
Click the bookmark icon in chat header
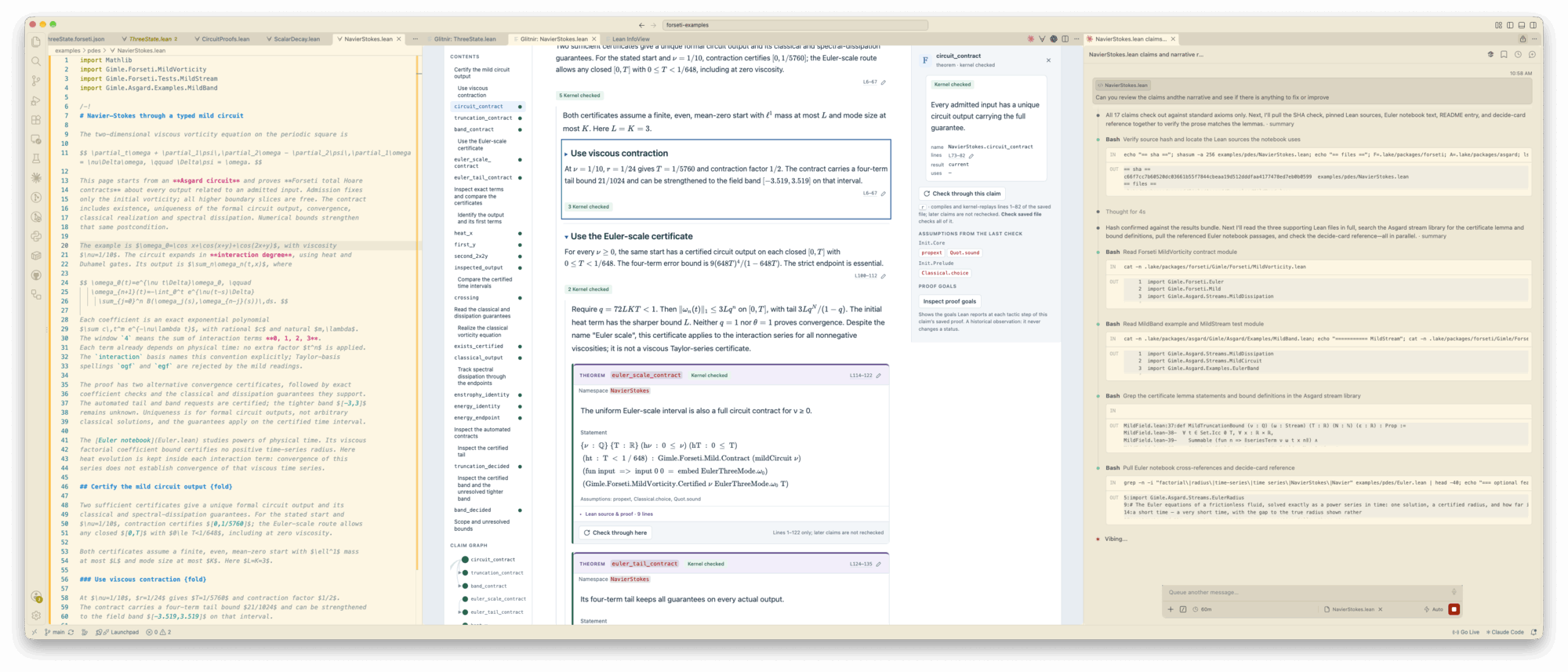[x=1504, y=54]
